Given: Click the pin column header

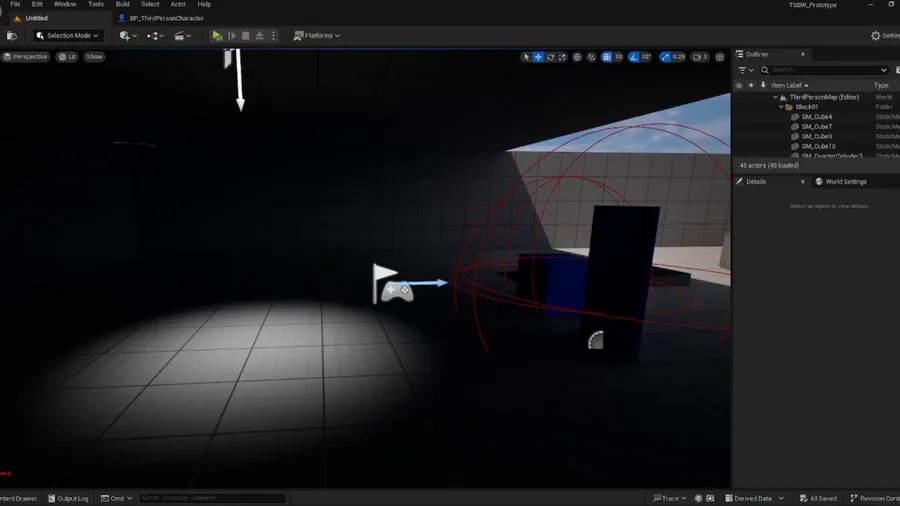Looking at the screenshot, I should pos(763,85).
